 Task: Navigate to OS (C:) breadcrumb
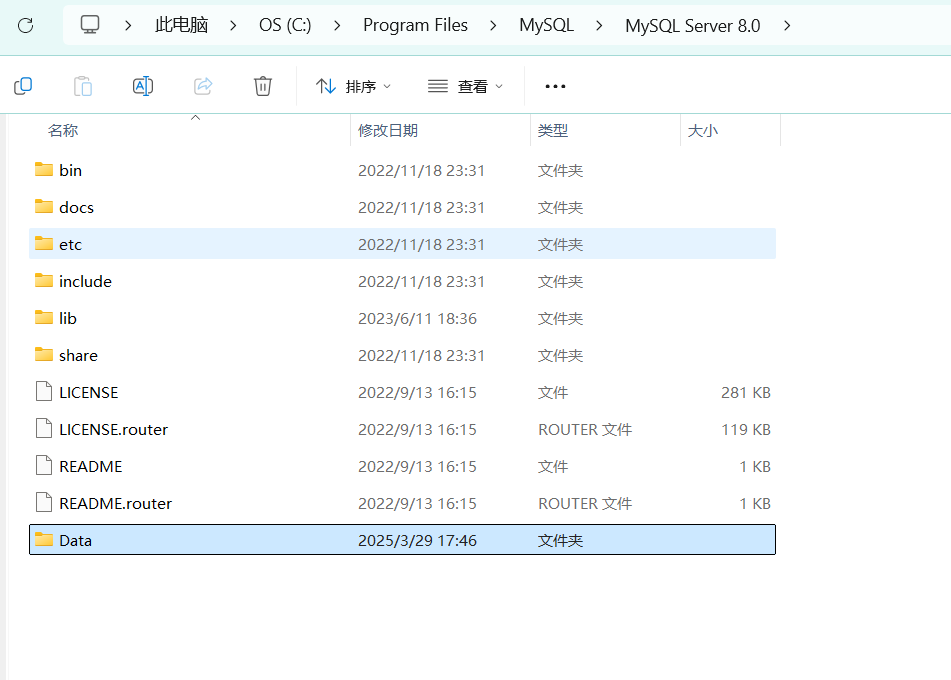(285, 25)
